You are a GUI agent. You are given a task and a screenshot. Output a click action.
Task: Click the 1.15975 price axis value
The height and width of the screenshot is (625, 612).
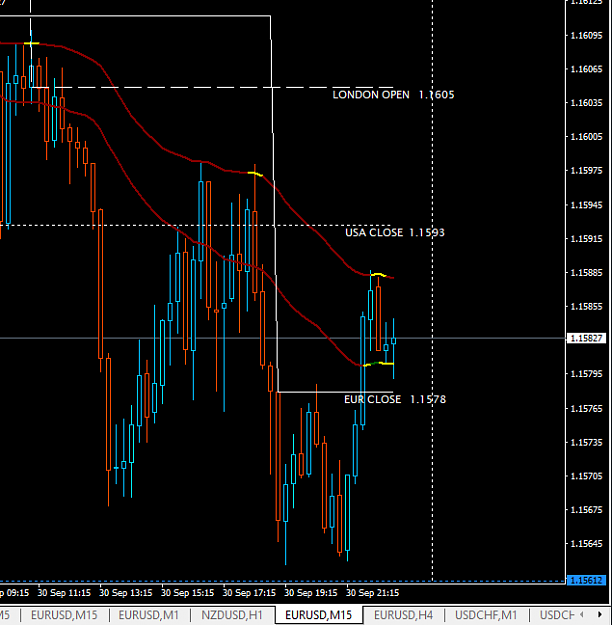tap(586, 171)
